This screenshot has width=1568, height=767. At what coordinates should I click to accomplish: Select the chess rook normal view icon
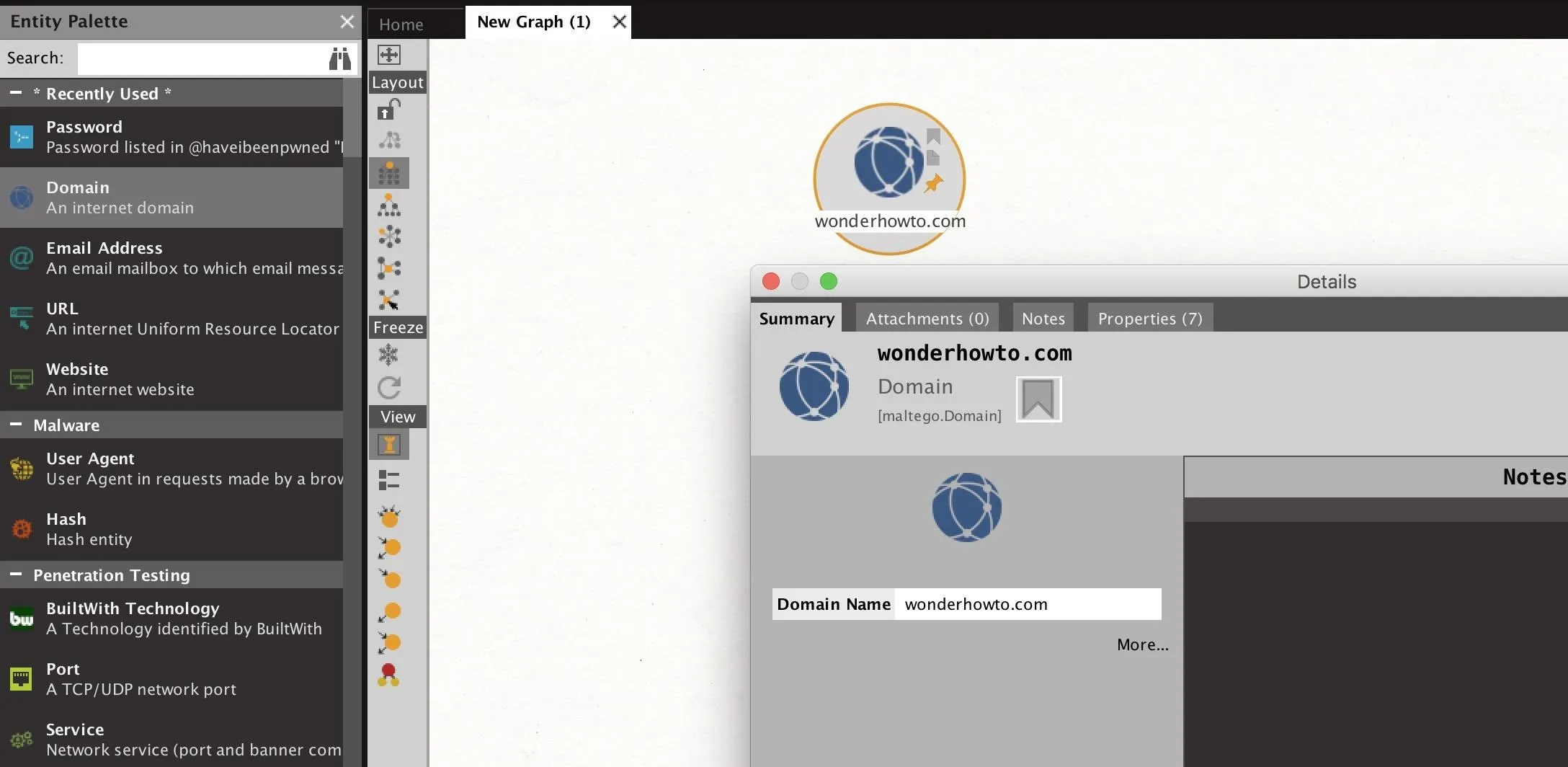(389, 445)
